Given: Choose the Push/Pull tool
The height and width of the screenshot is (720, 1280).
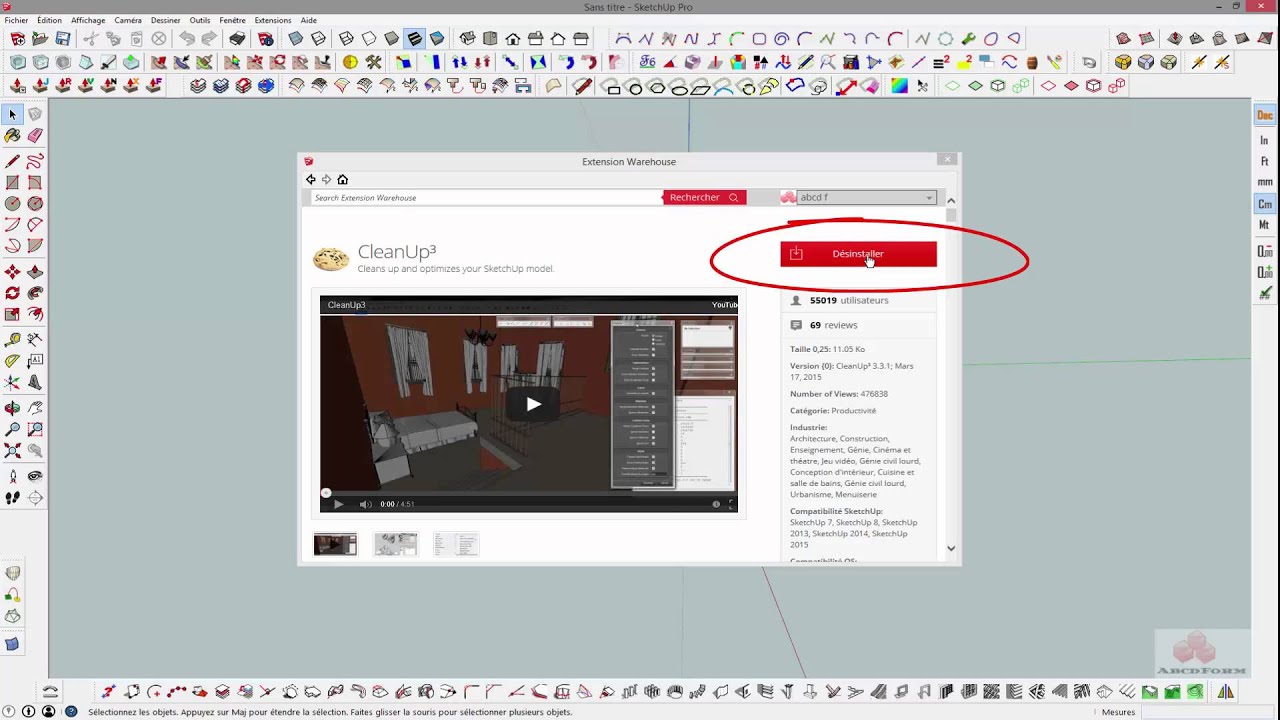Looking at the screenshot, I should (x=35, y=272).
